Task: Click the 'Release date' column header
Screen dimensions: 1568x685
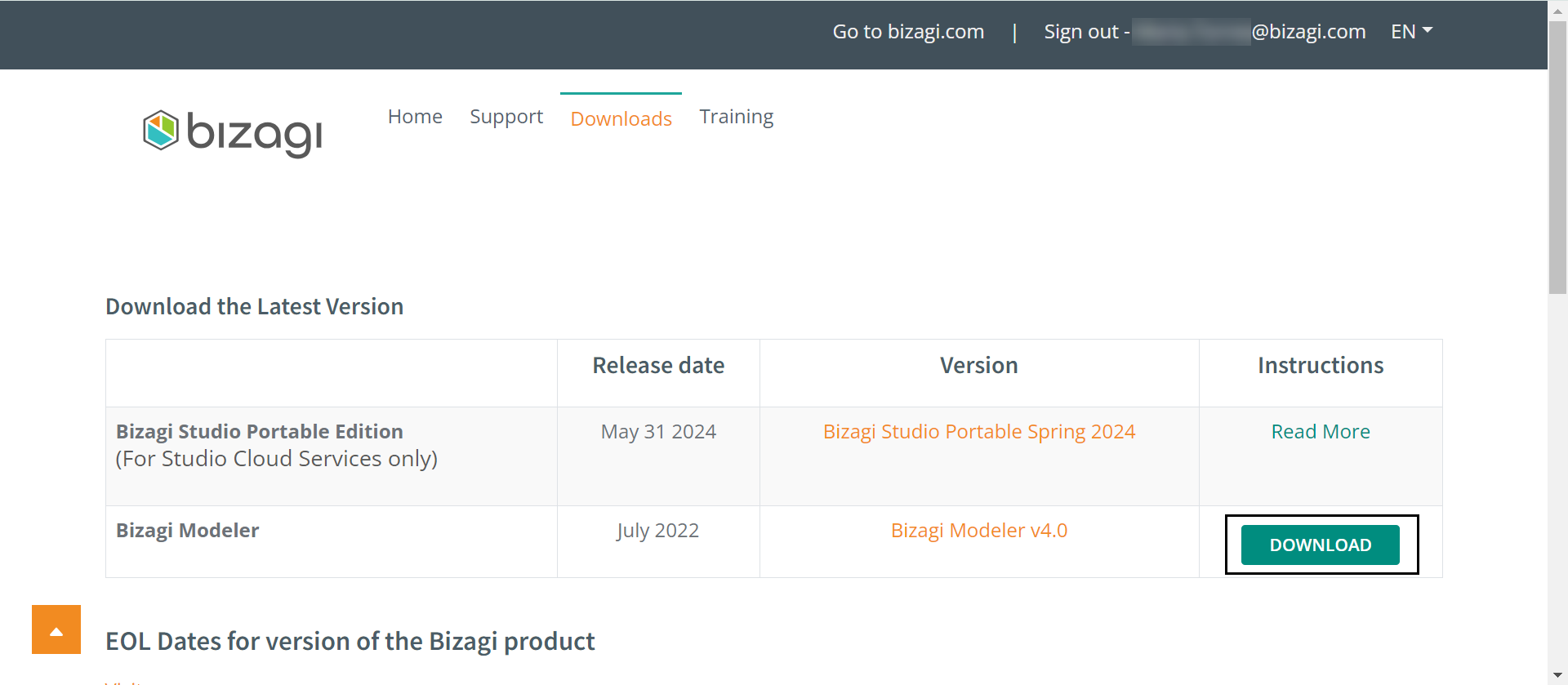Action: tap(658, 365)
